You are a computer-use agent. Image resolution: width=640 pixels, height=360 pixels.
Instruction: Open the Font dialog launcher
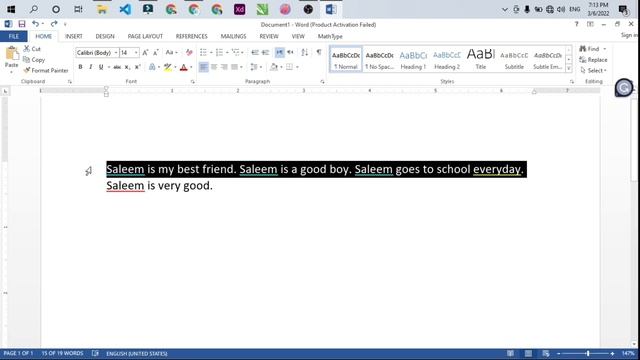tap(193, 82)
